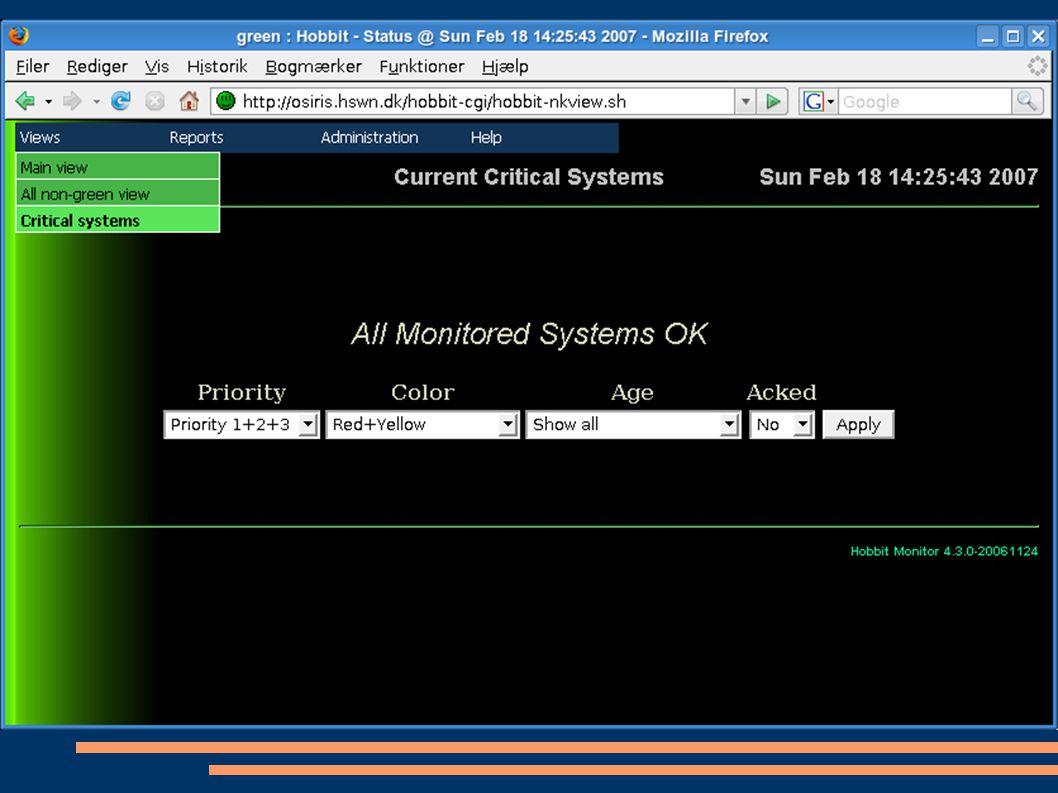Open the Funktioner menu
1058x793 pixels.
coord(422,66)
